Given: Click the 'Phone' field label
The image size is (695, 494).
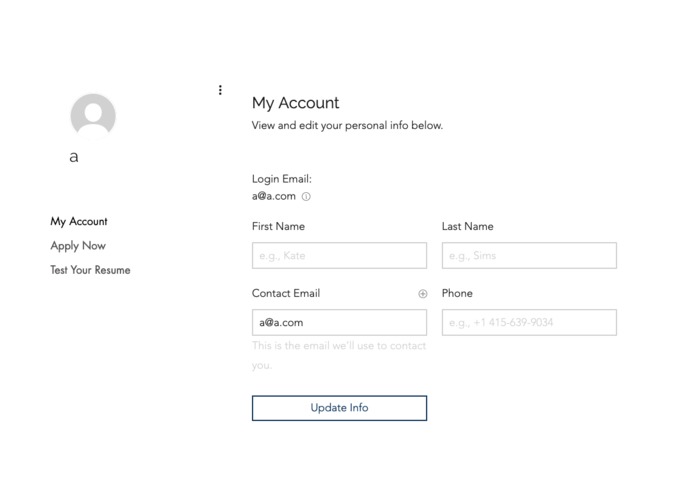Looking at the screenshot, I should (457, 293).
